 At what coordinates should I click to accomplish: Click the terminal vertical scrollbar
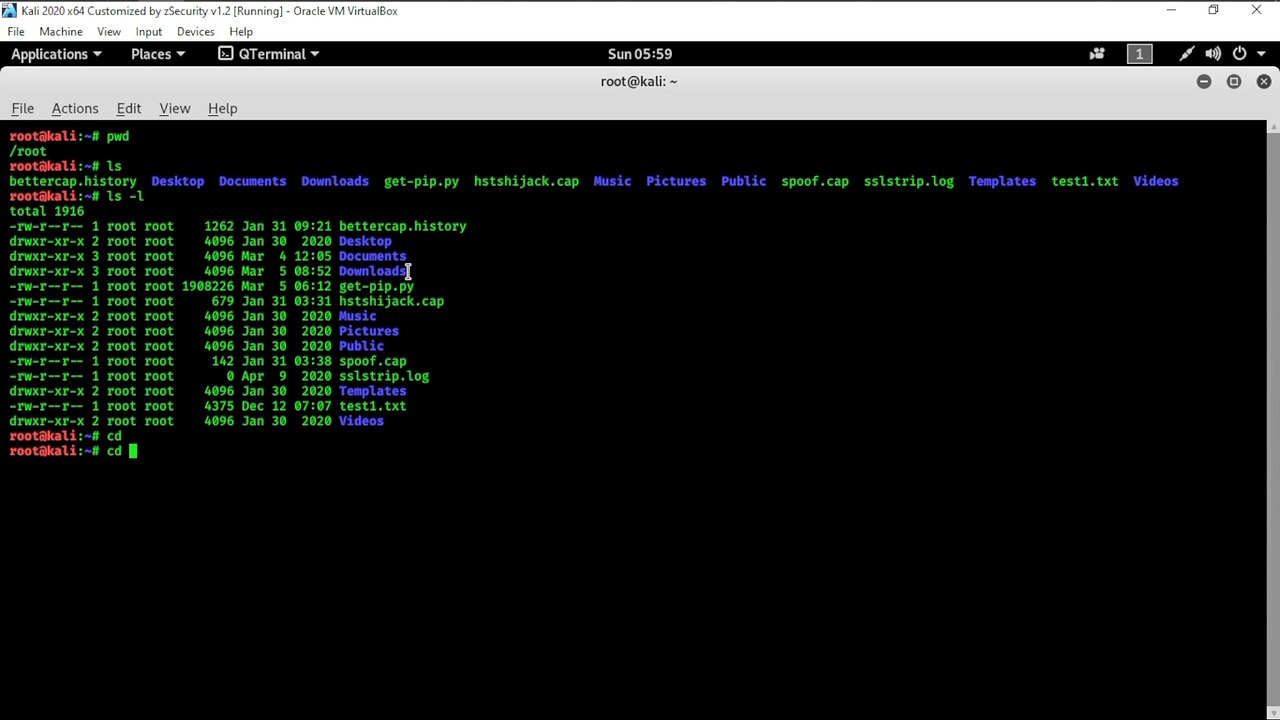[x=1273, y=420]
